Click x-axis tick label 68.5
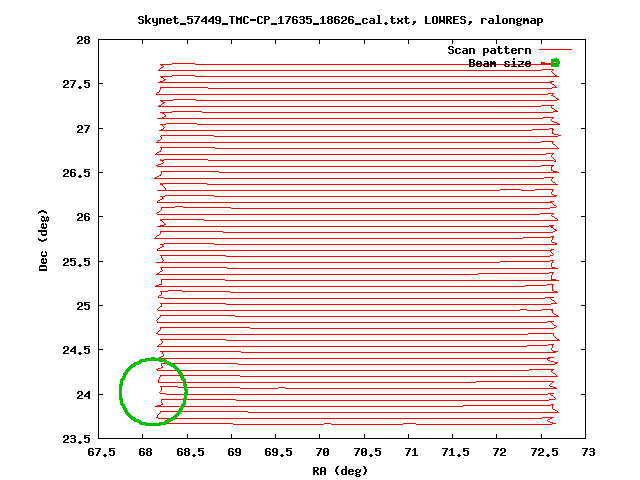 190,452
